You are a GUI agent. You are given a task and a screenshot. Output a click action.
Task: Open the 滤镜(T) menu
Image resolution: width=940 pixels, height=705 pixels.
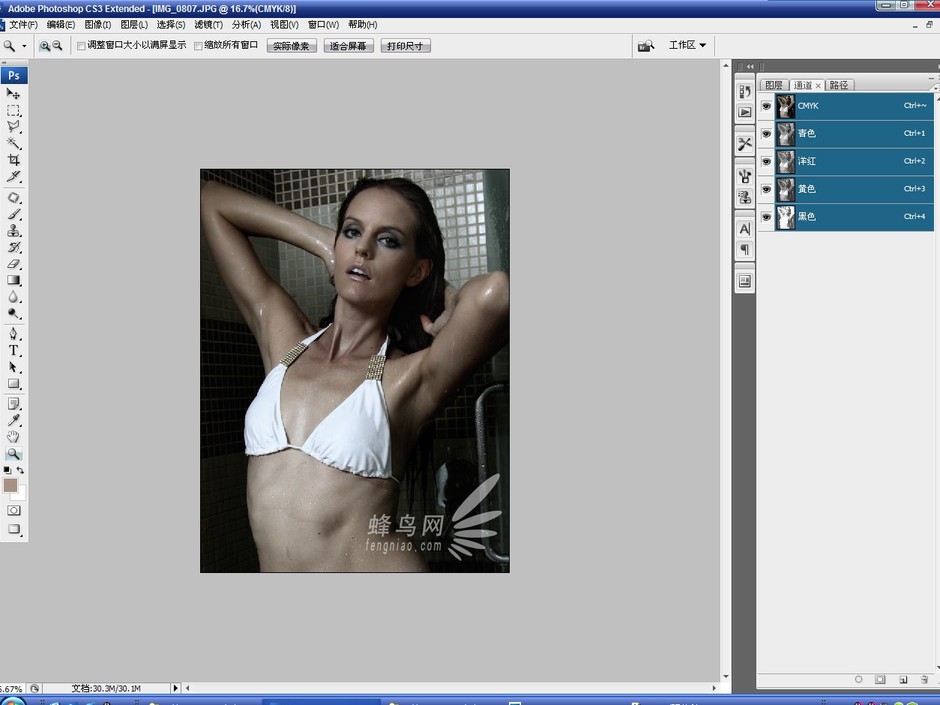pos(209,25)
